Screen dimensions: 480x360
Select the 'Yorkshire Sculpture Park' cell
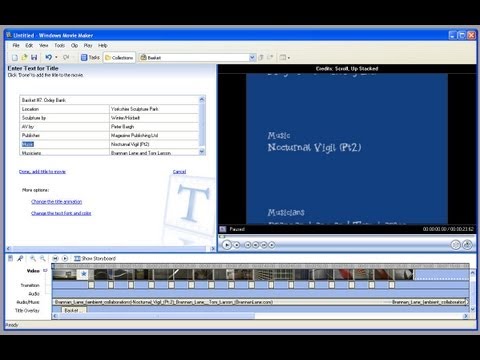pyautogui.click(x=154, y=109)
